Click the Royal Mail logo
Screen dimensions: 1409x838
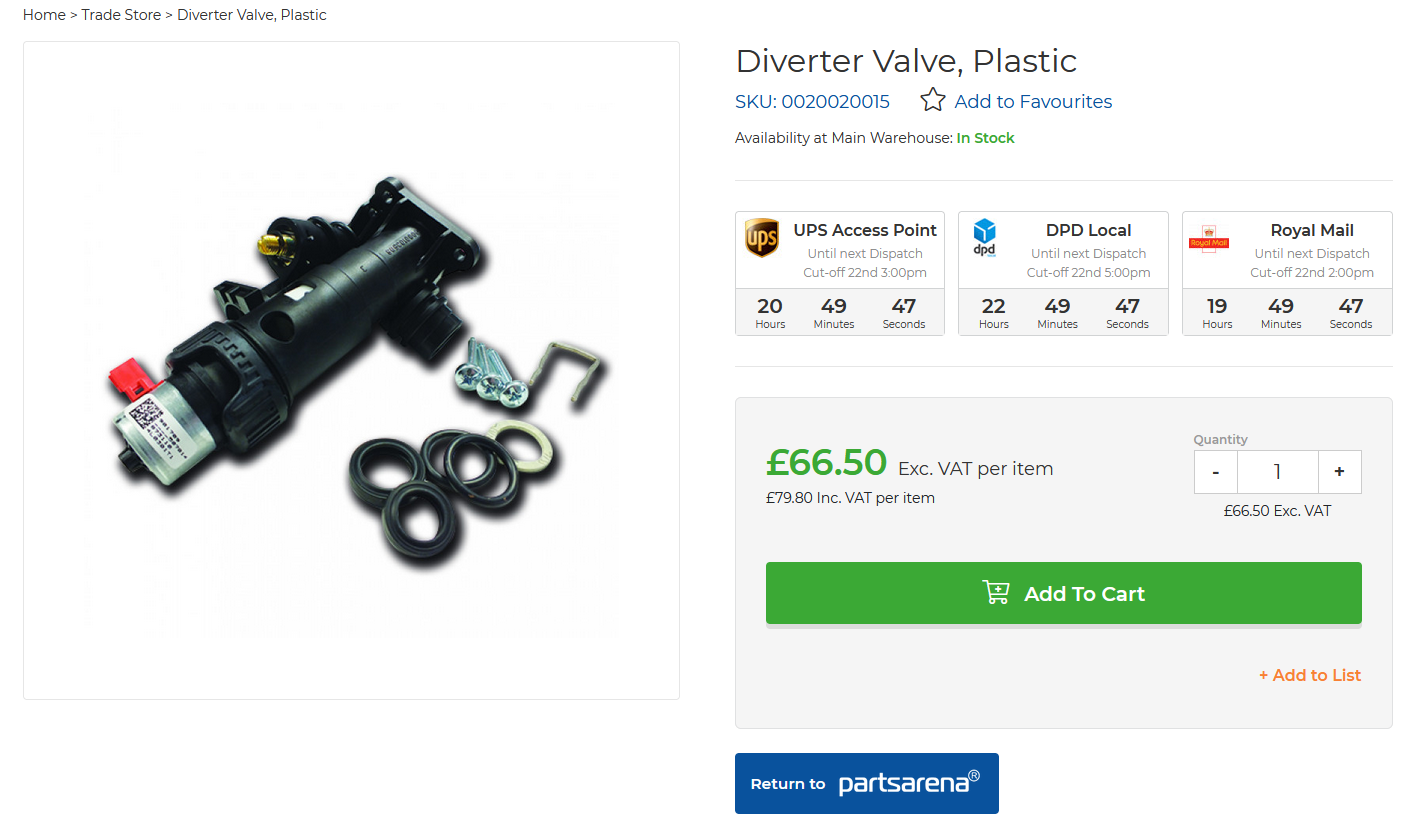pyautogui.click(x=1208, y=239)
